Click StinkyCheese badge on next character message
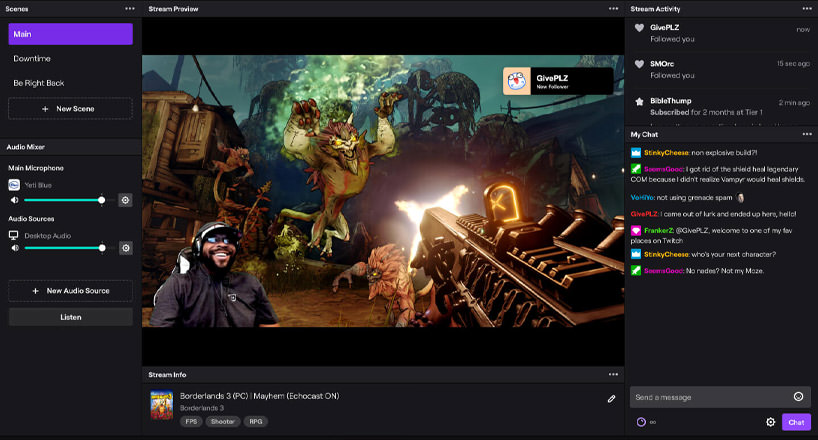 635,254
